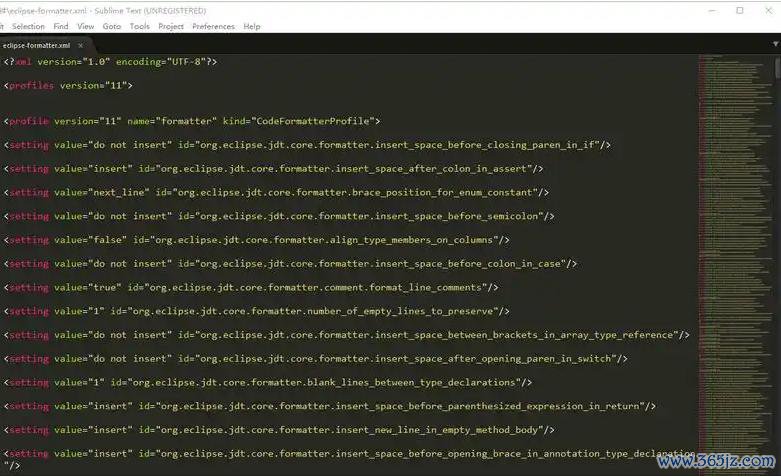Viewport: 781px width, 476px height.
Task: Open the Selection menu
Action: (x=28, y=26)
